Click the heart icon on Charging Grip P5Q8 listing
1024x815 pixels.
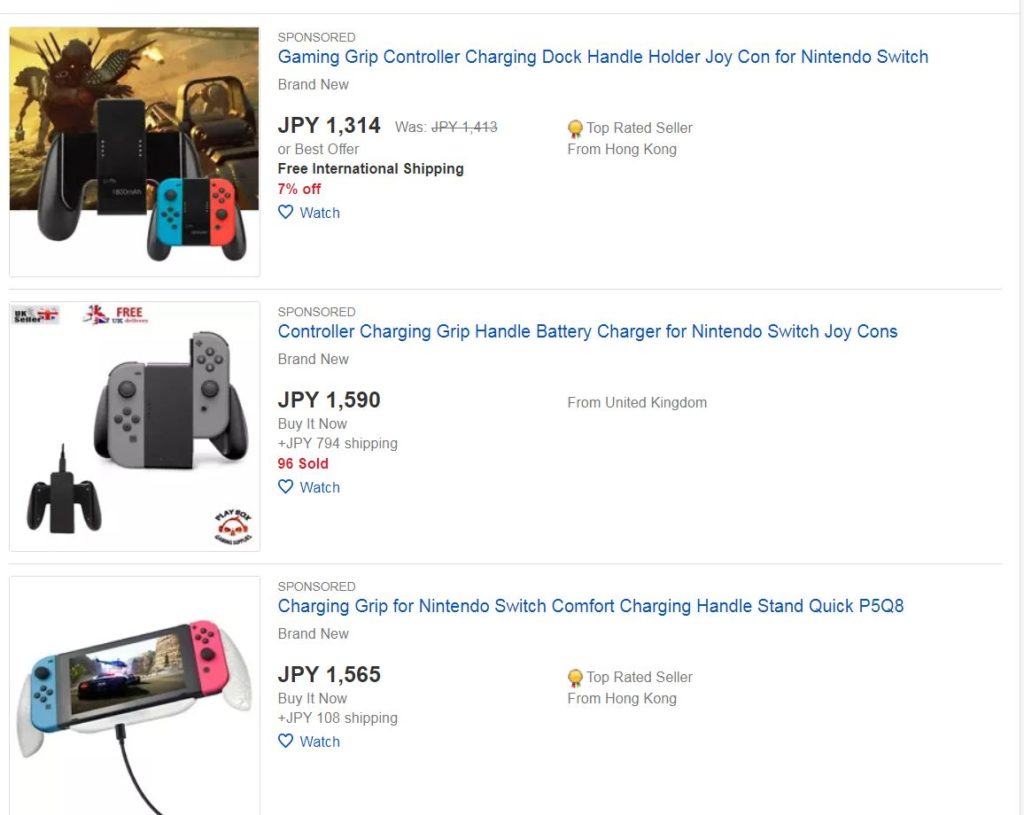coord(286,741)
